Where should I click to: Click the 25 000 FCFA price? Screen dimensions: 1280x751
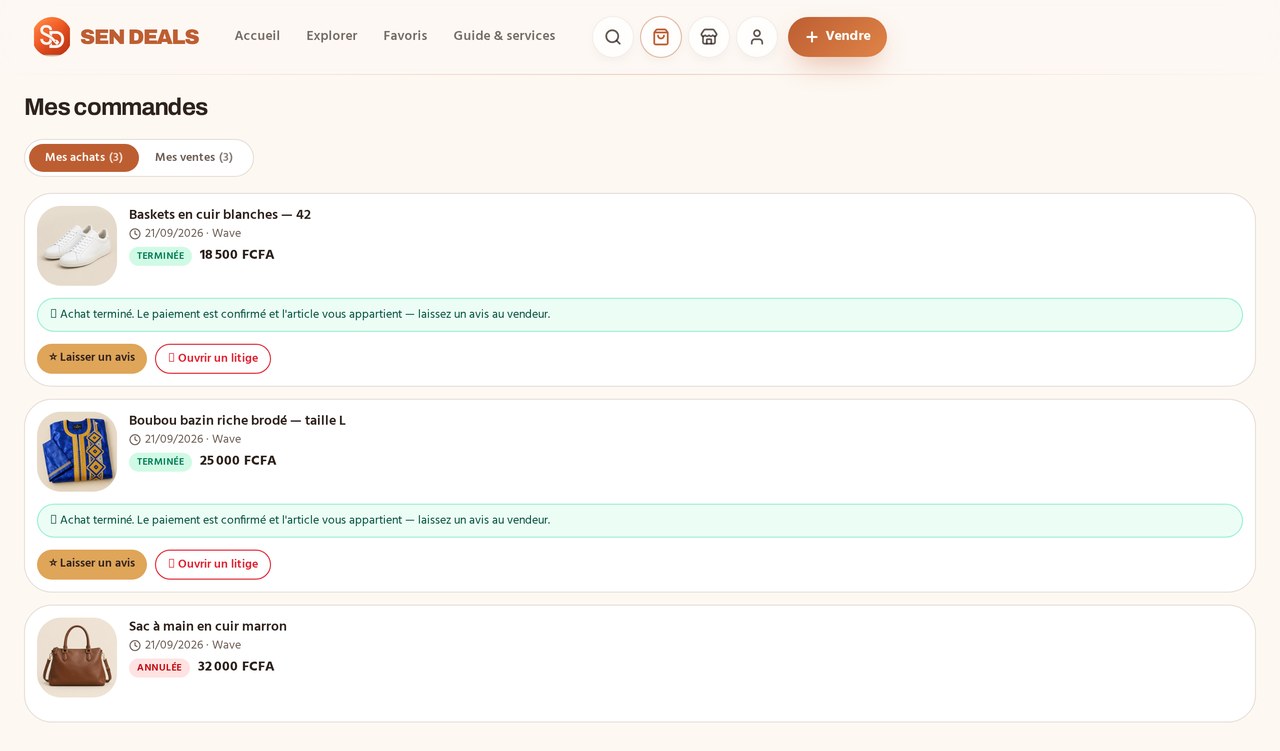[238, 461]
